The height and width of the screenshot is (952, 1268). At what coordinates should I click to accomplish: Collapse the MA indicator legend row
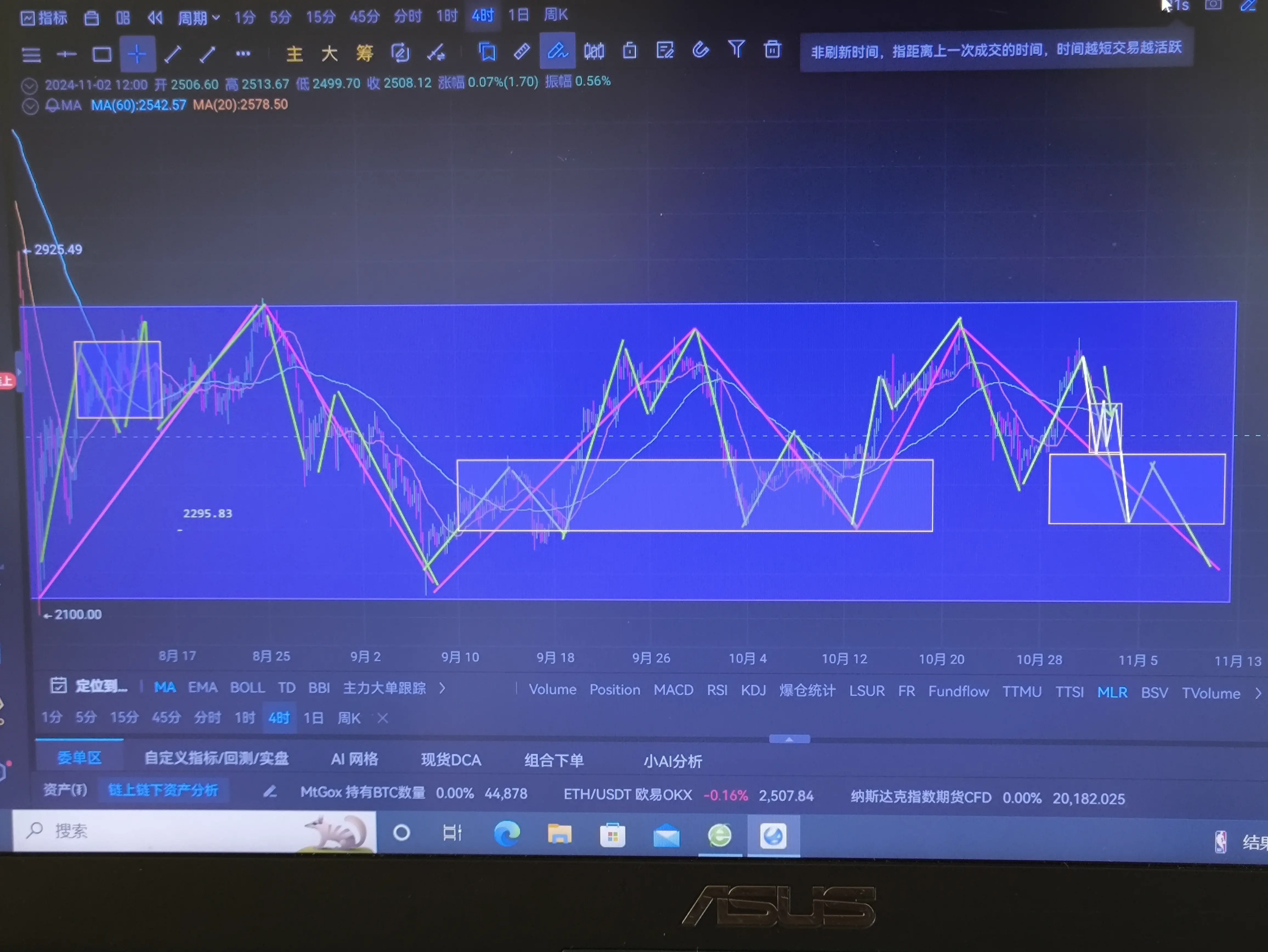(30, 107)
